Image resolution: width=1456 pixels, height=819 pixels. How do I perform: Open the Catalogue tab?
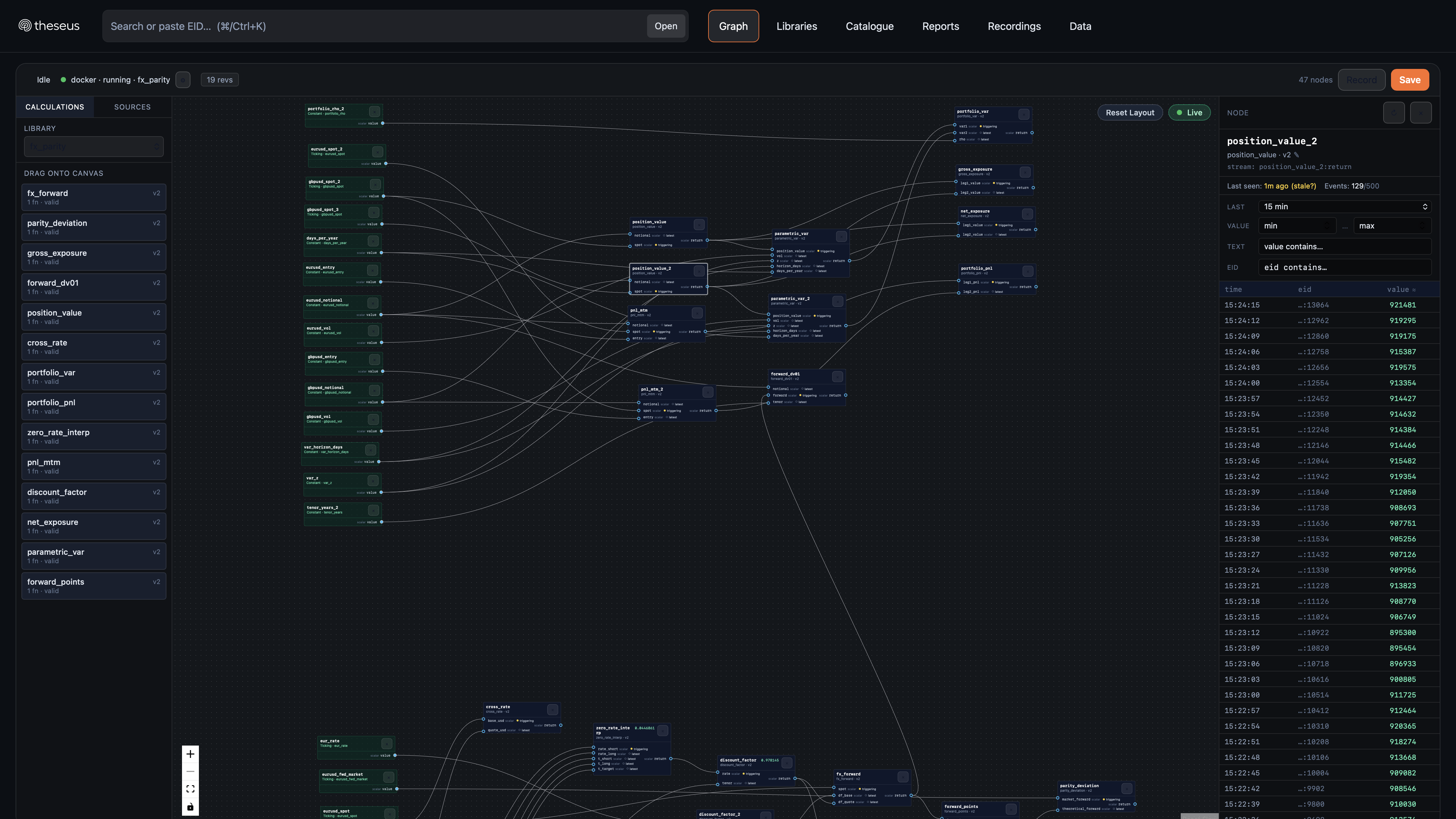869,26
